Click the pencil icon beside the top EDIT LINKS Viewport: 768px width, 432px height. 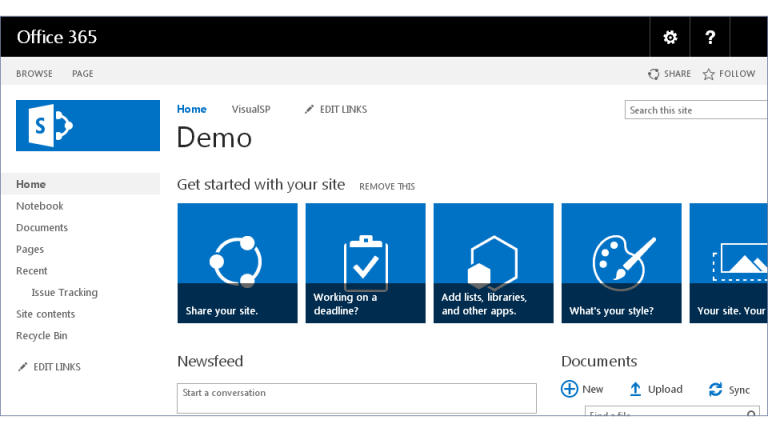[x=309, y=109]
